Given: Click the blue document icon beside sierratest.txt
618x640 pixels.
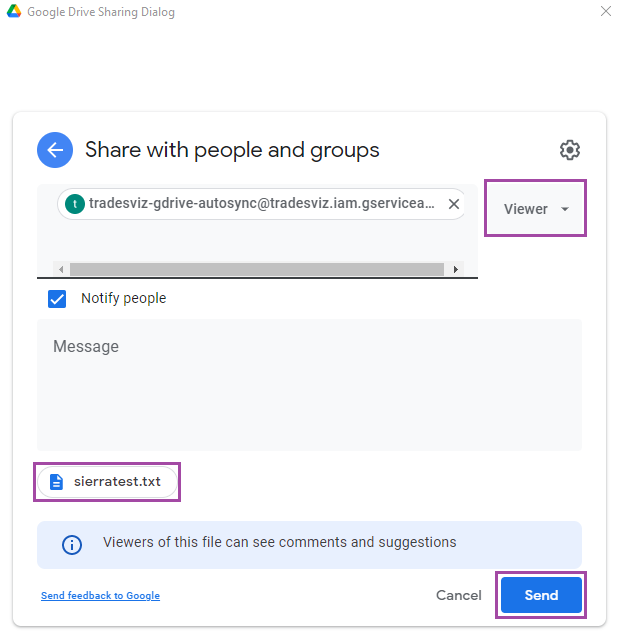Looking at the screenshot, I should [56, 482].
